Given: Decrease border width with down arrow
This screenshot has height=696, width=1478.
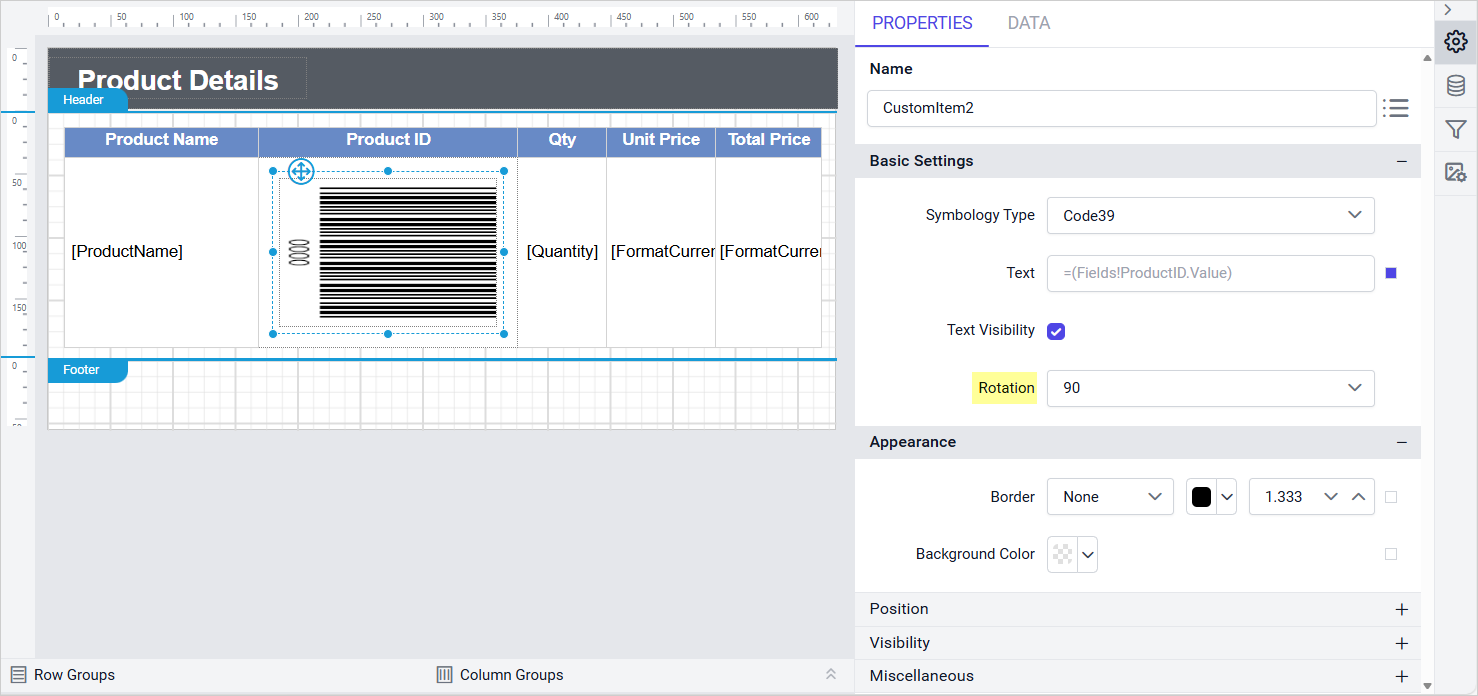Looking at the screenshot, I should point(1331,497).
